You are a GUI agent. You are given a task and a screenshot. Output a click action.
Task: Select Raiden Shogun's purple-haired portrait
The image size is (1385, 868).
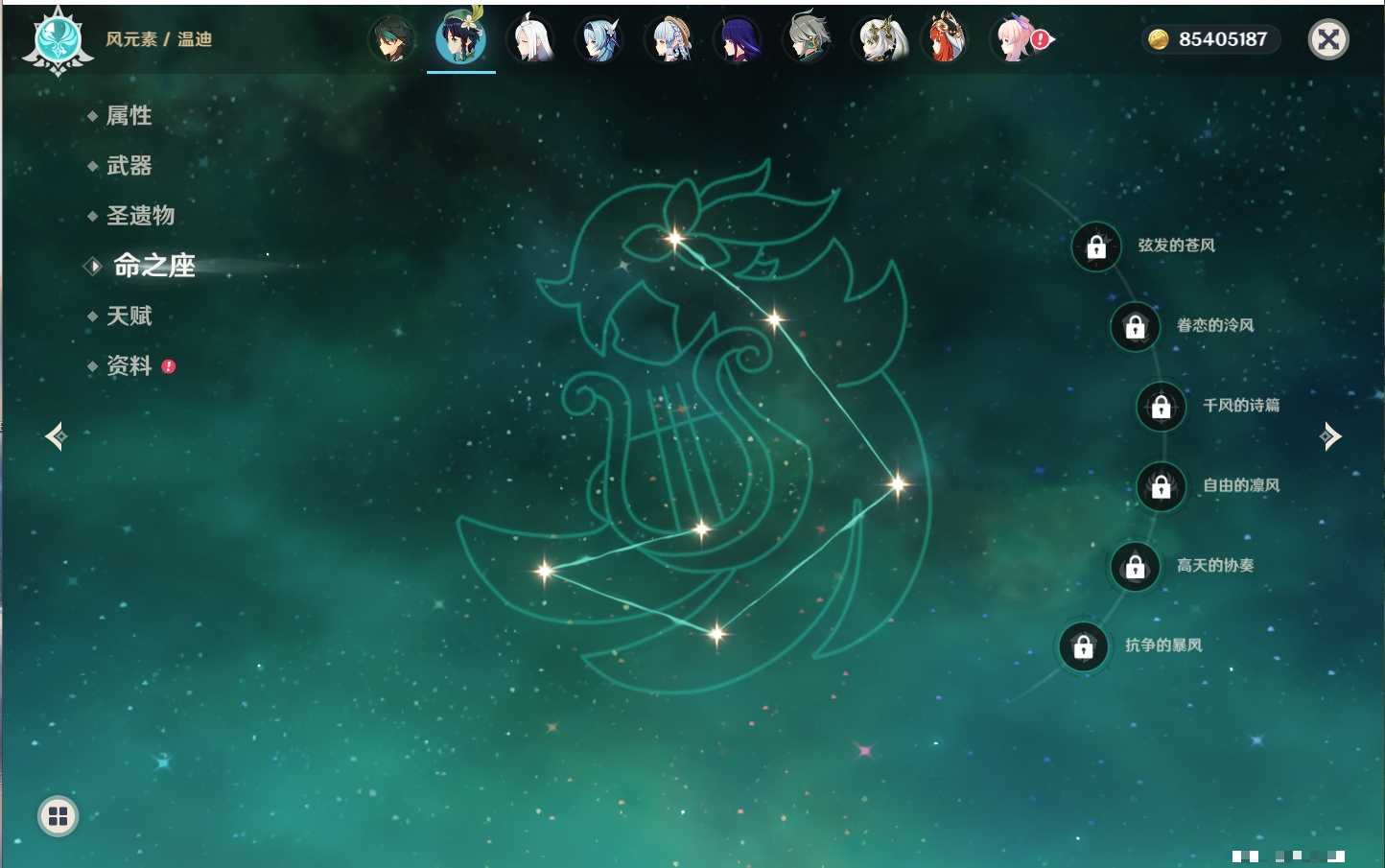pos(739,40)
